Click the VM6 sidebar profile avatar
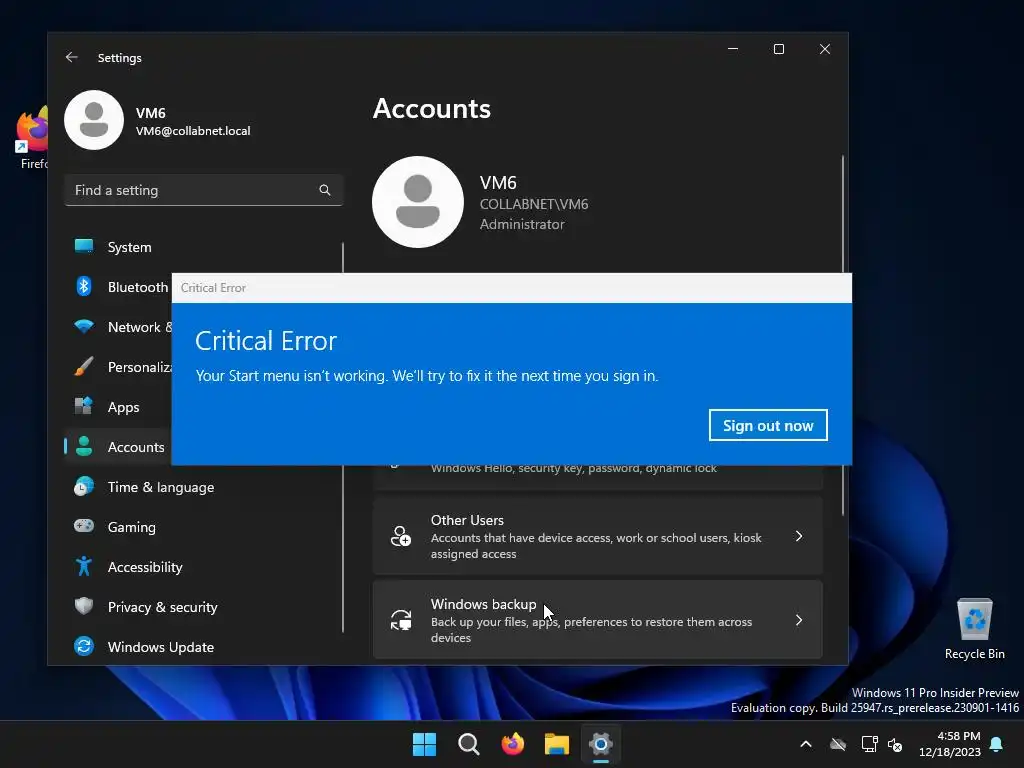The height and width of the screenshot is (768, 1024). 94,120
